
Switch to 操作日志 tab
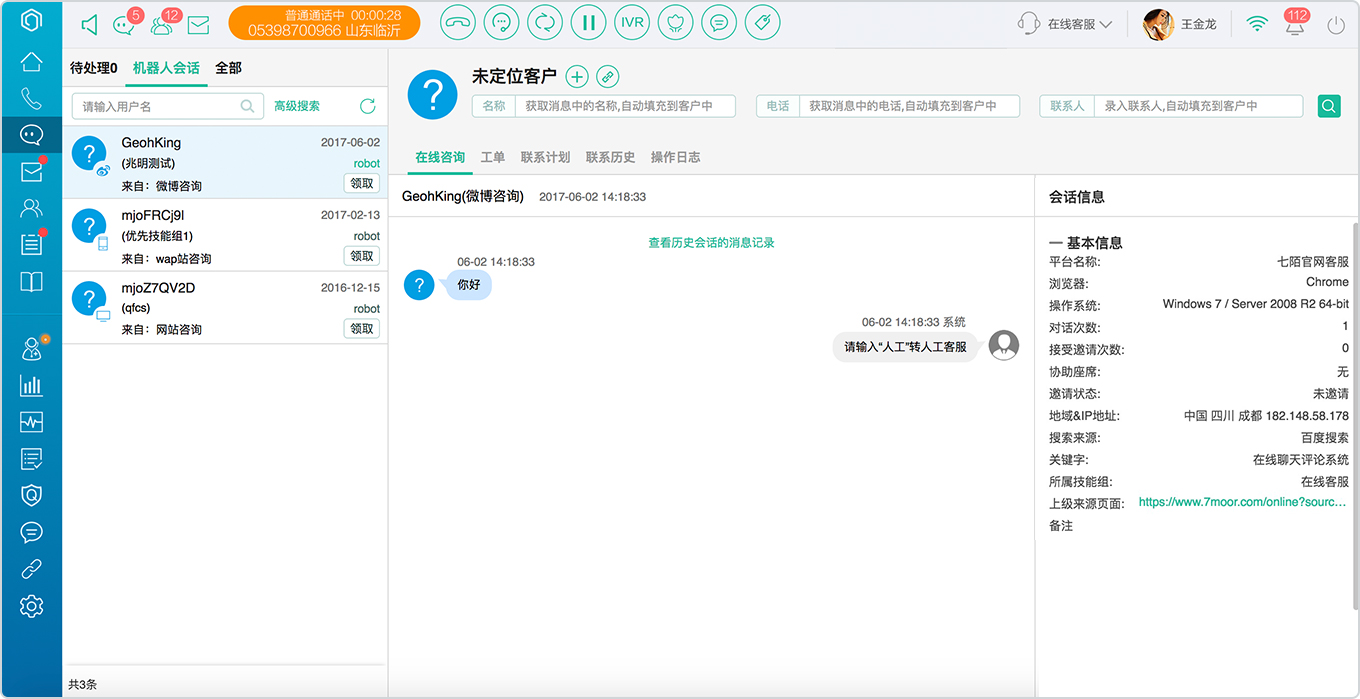coord(675,157)
